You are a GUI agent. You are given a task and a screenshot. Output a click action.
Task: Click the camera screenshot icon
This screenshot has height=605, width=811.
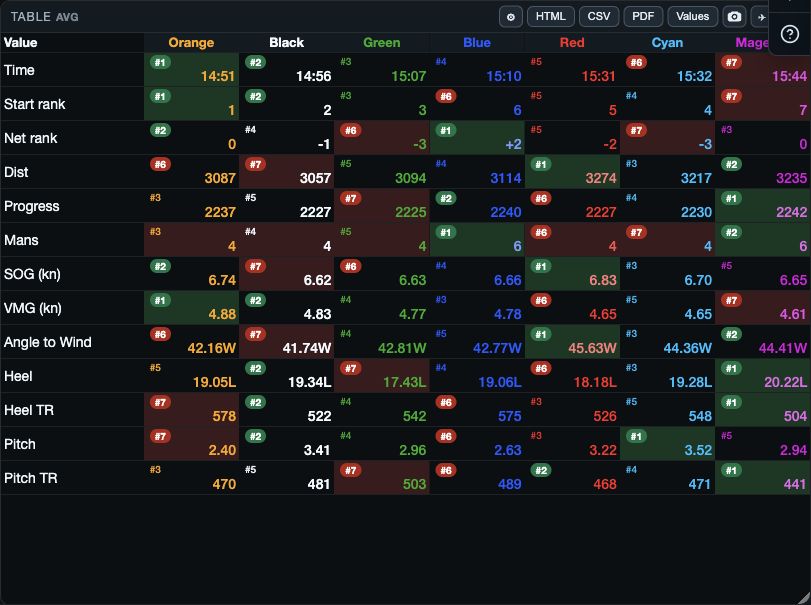734,17
